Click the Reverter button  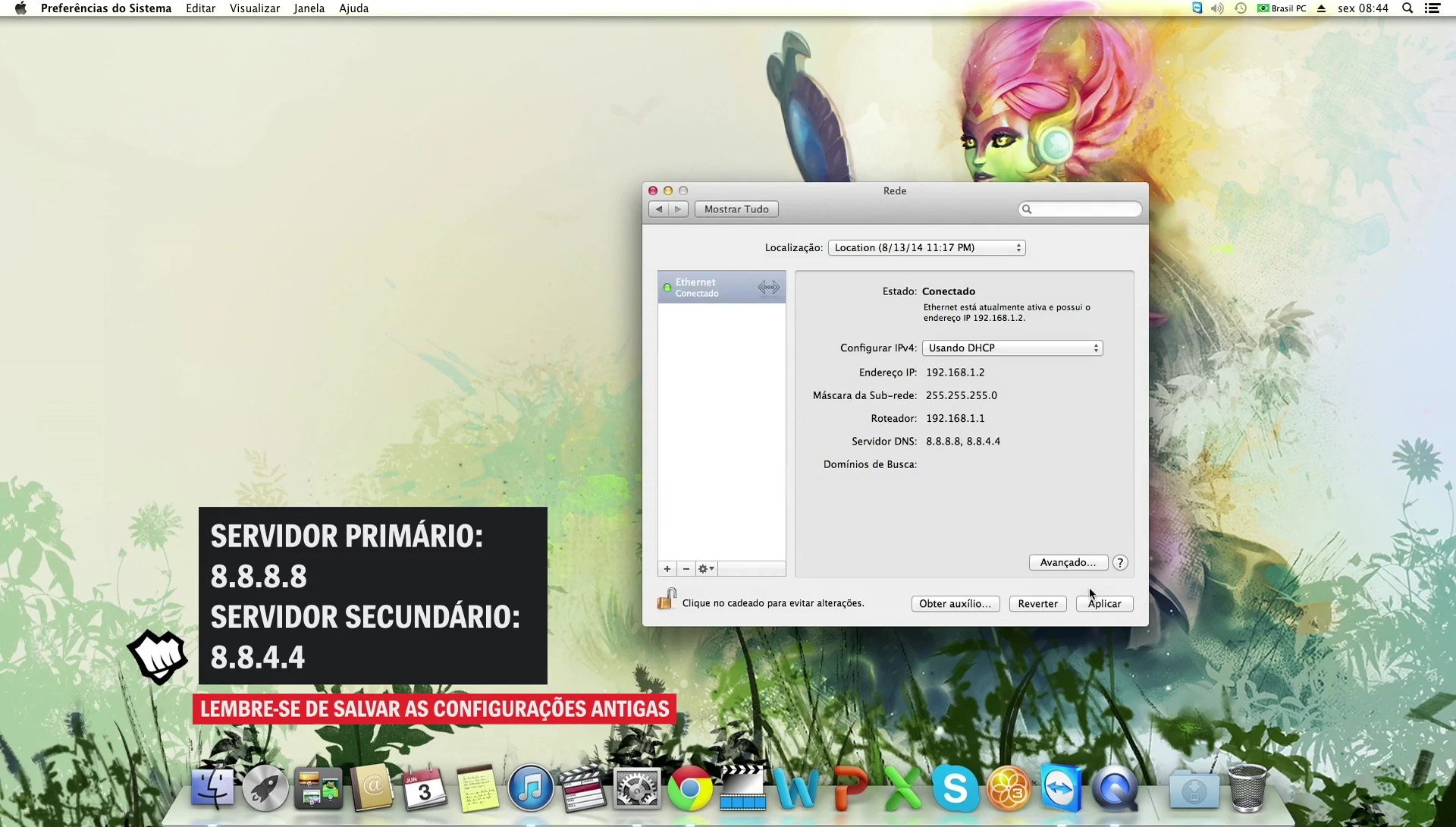[1037, 604]
